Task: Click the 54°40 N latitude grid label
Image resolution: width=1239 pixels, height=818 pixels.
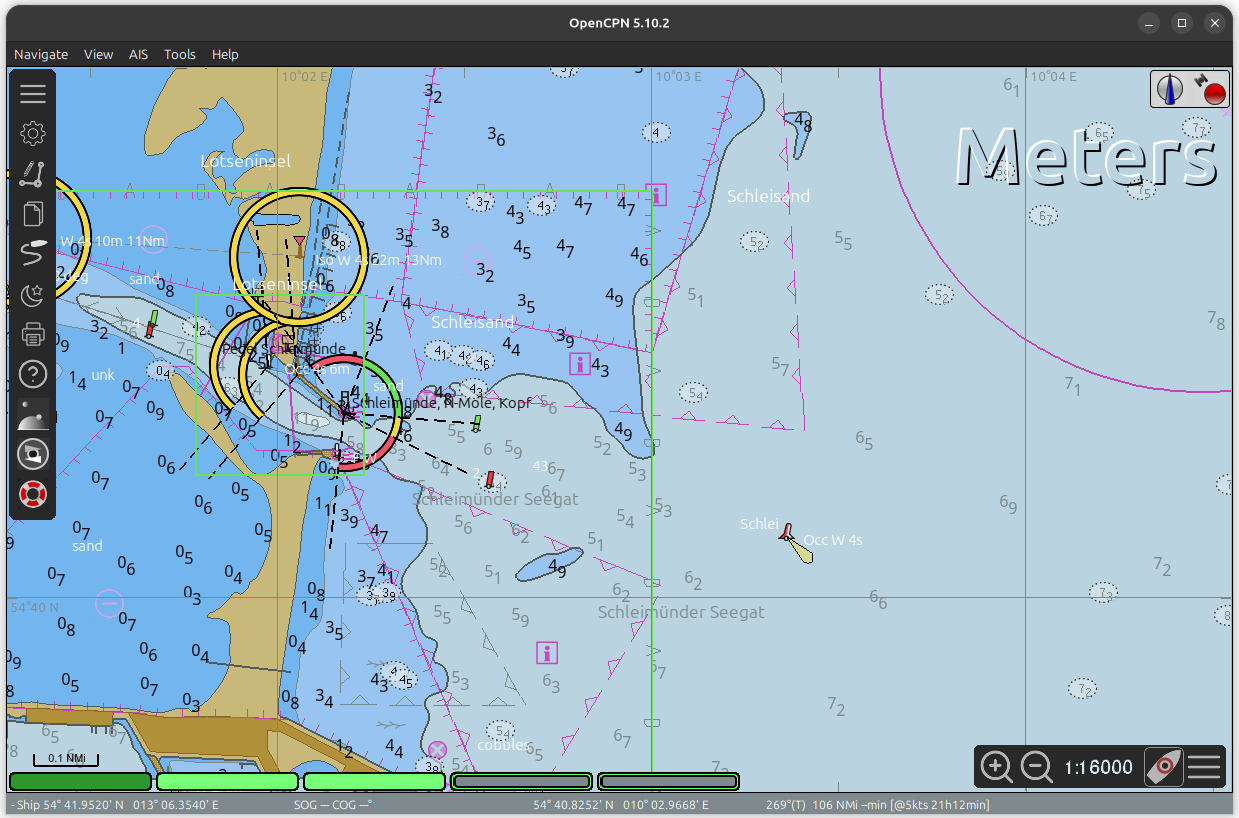Action: (x=35, y=607)
